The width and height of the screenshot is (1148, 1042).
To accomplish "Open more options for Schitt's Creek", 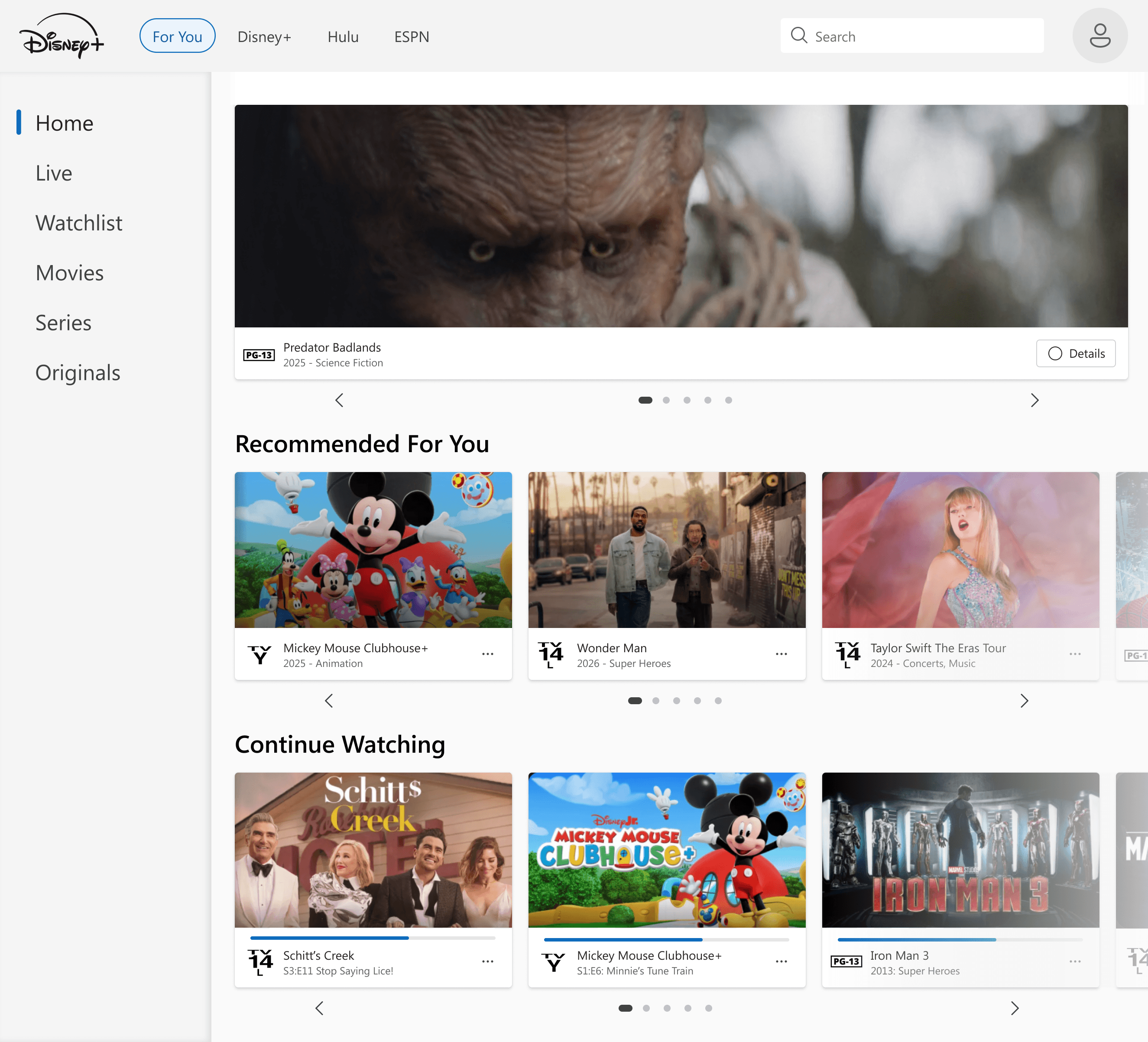I will [487, 962].
